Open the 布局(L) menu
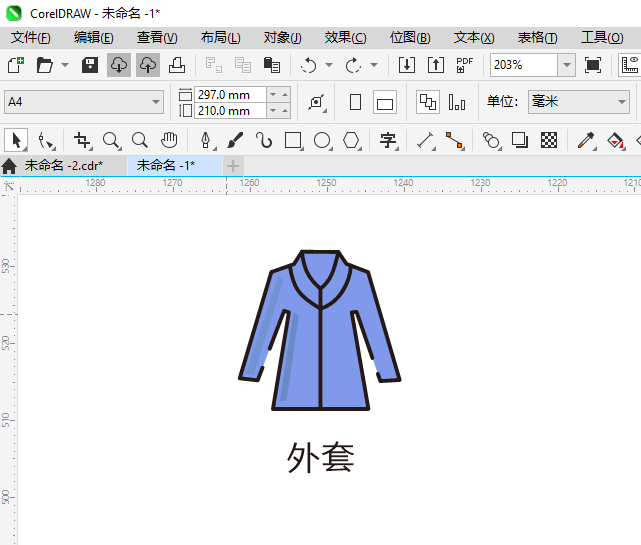The height and width of the screenshot is (545, 641). point(220,38)
